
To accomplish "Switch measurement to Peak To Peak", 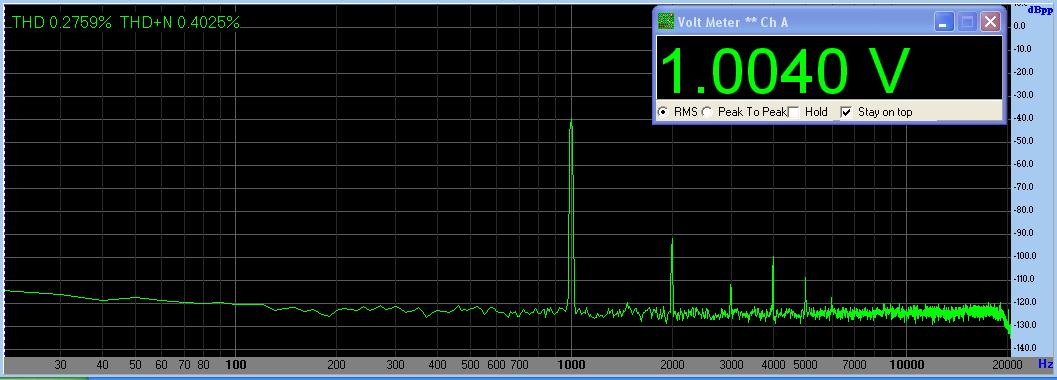I will [706, 112].
